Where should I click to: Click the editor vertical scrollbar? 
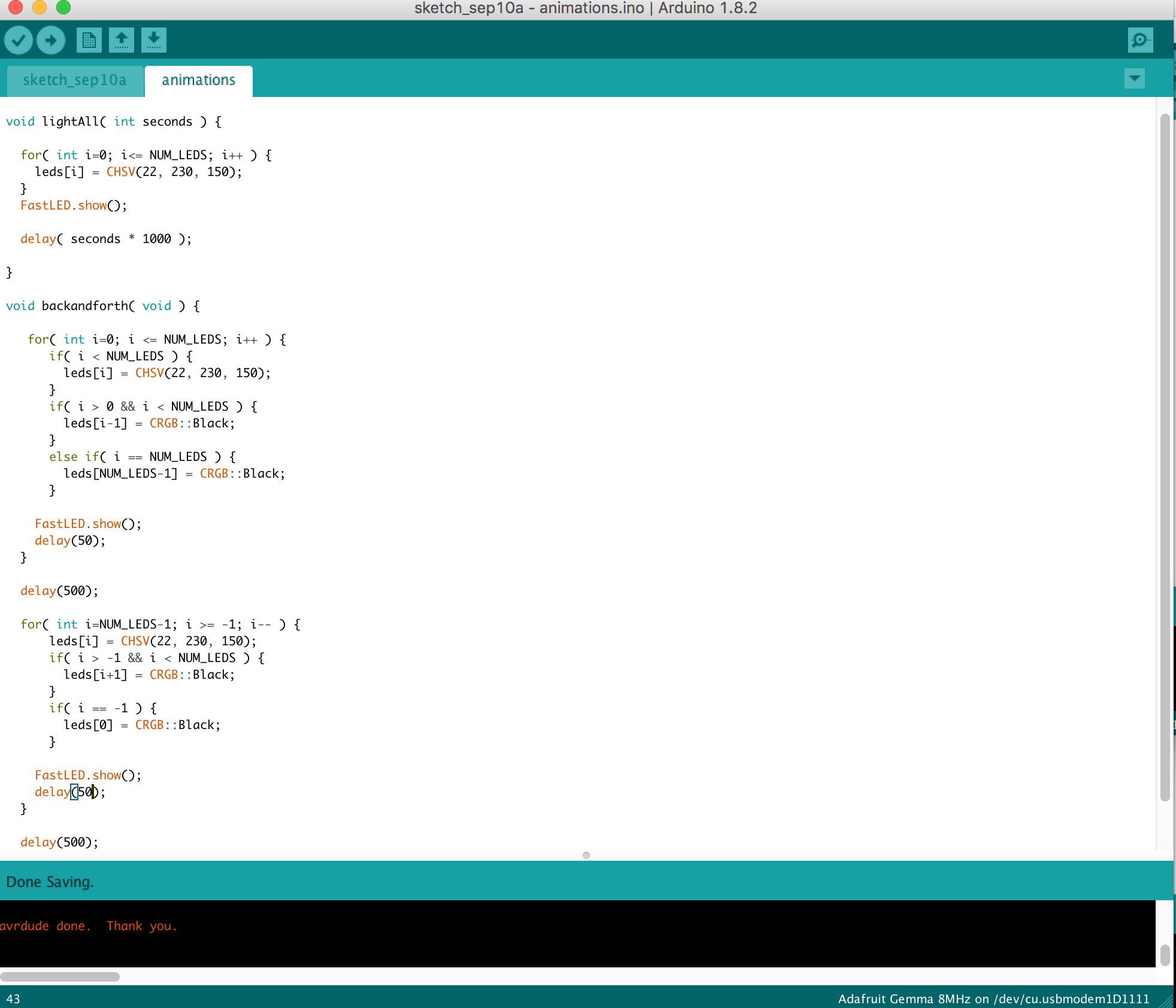click(1165, 457)
